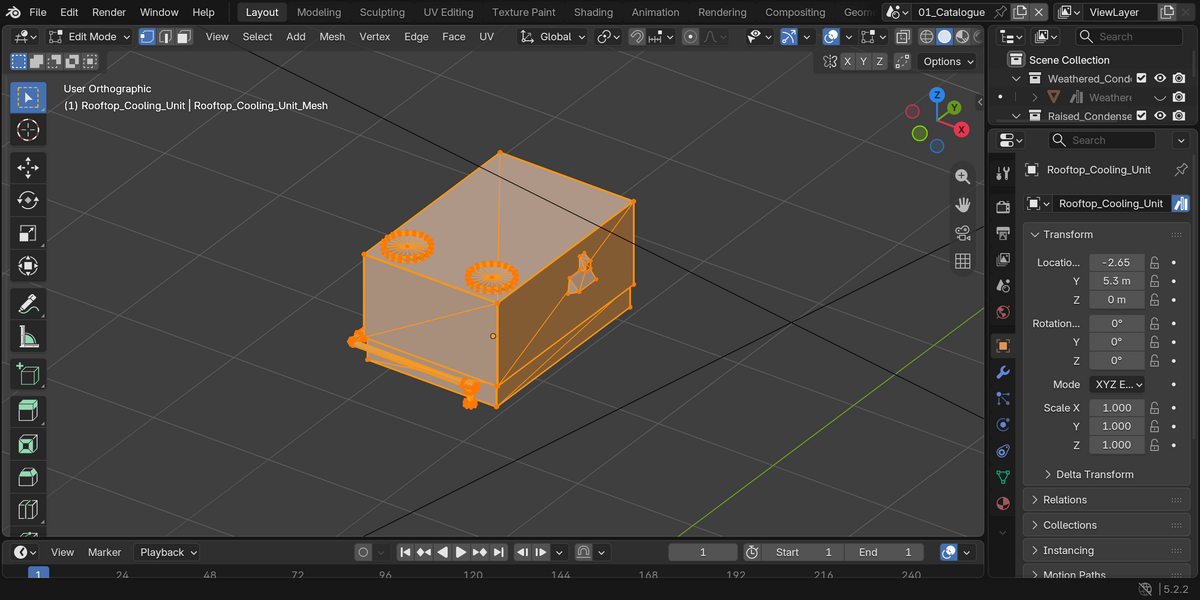Open the Object Data mesh tab

[1003, 476]
